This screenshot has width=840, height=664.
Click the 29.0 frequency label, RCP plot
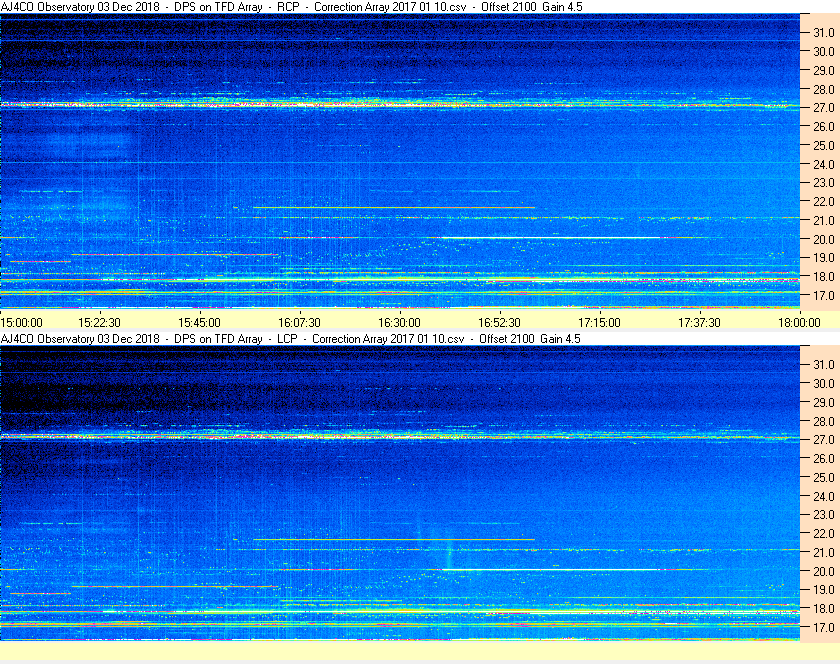click(824, 70)
